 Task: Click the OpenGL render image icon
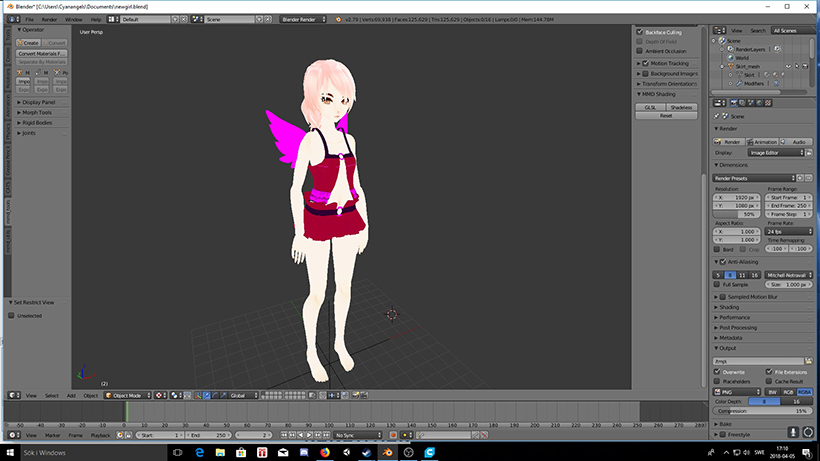point(355,395)
